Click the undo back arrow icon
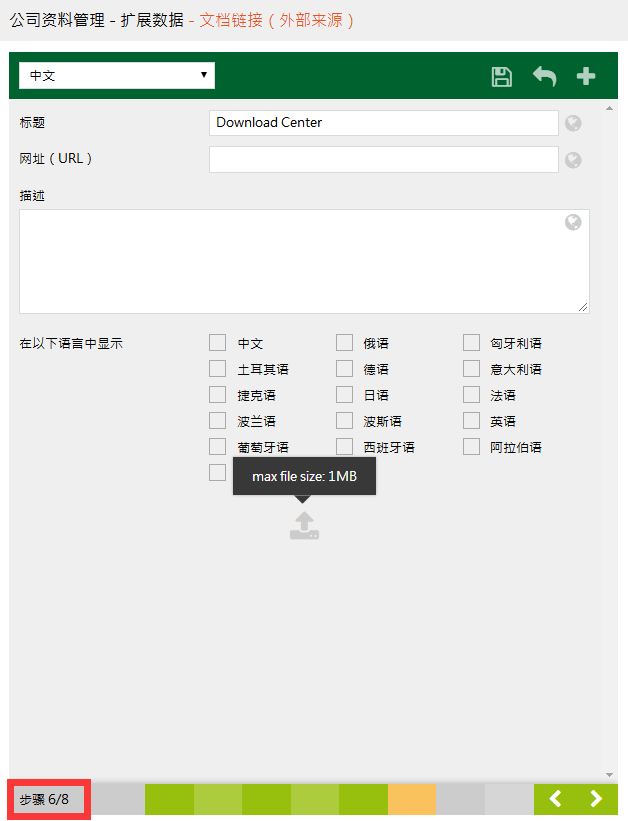Image resolution: width=628 pixels, height=821 pixels. tap(544, 77)
